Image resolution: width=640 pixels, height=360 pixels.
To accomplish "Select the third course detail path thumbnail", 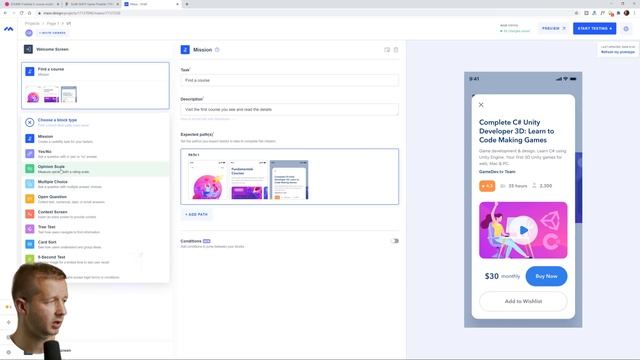I will tap(289, 180).
